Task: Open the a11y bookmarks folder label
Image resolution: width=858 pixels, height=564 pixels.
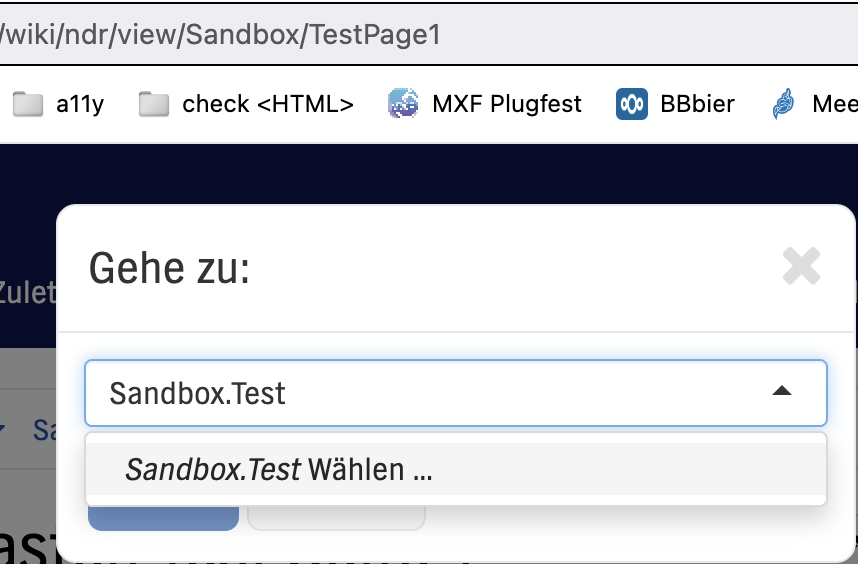Action: (80, 104)
